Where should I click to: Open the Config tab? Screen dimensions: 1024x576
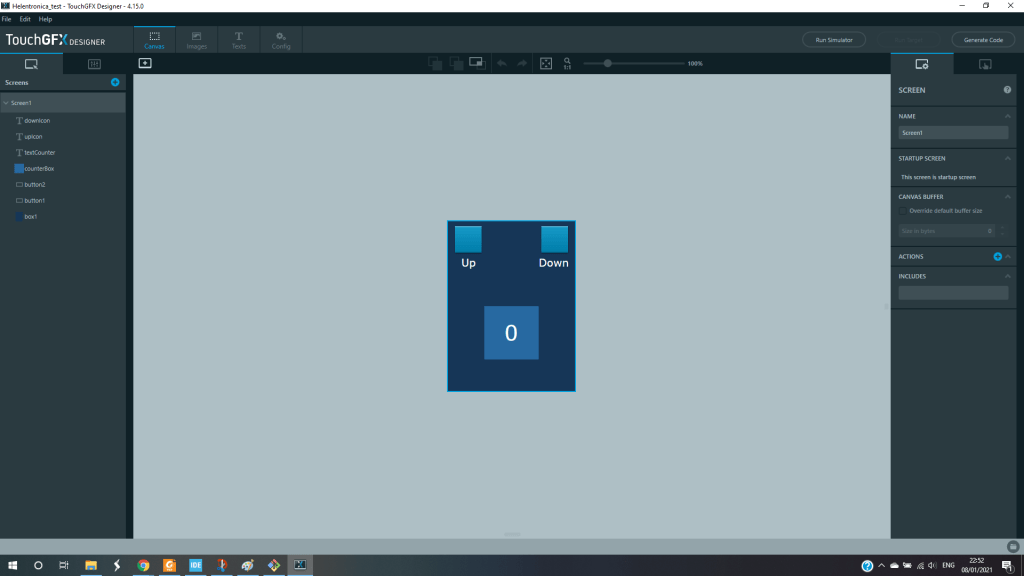click(x=281, y=40)
